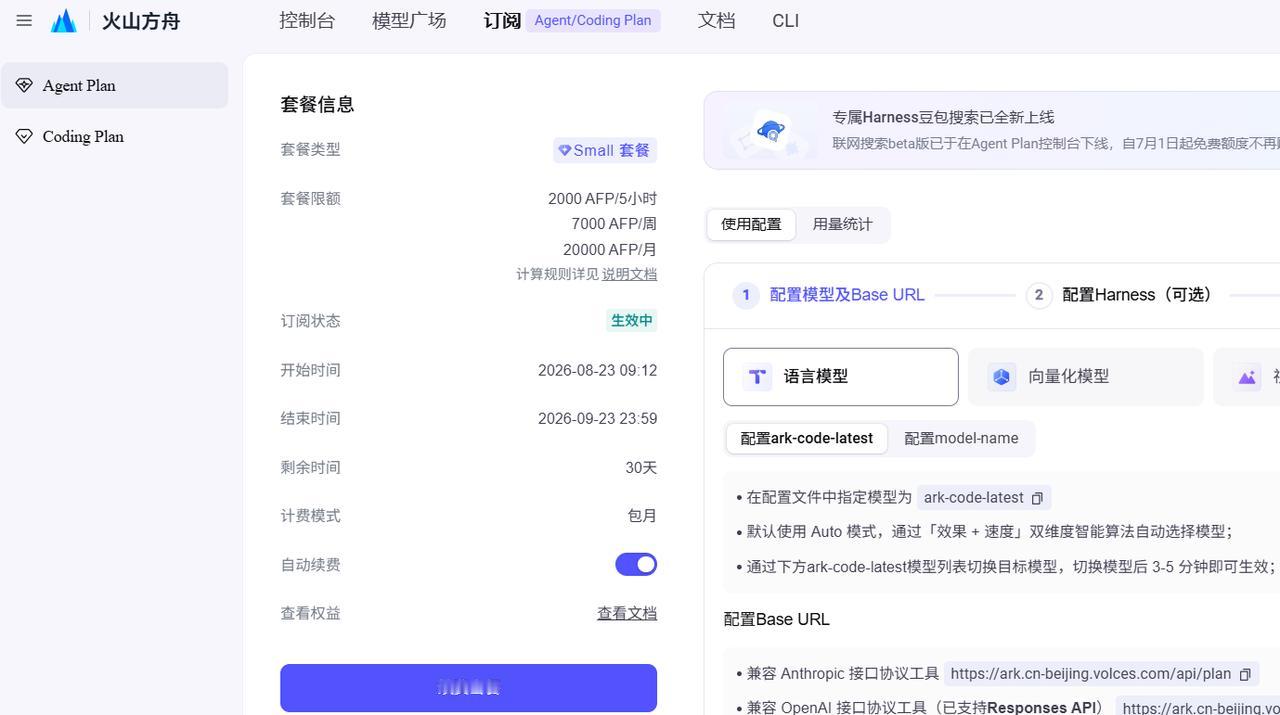The width and height of the screenshot is (1280, 715).
Task: Select the 配置ark-code-latest tab
Action: point(806,438)
